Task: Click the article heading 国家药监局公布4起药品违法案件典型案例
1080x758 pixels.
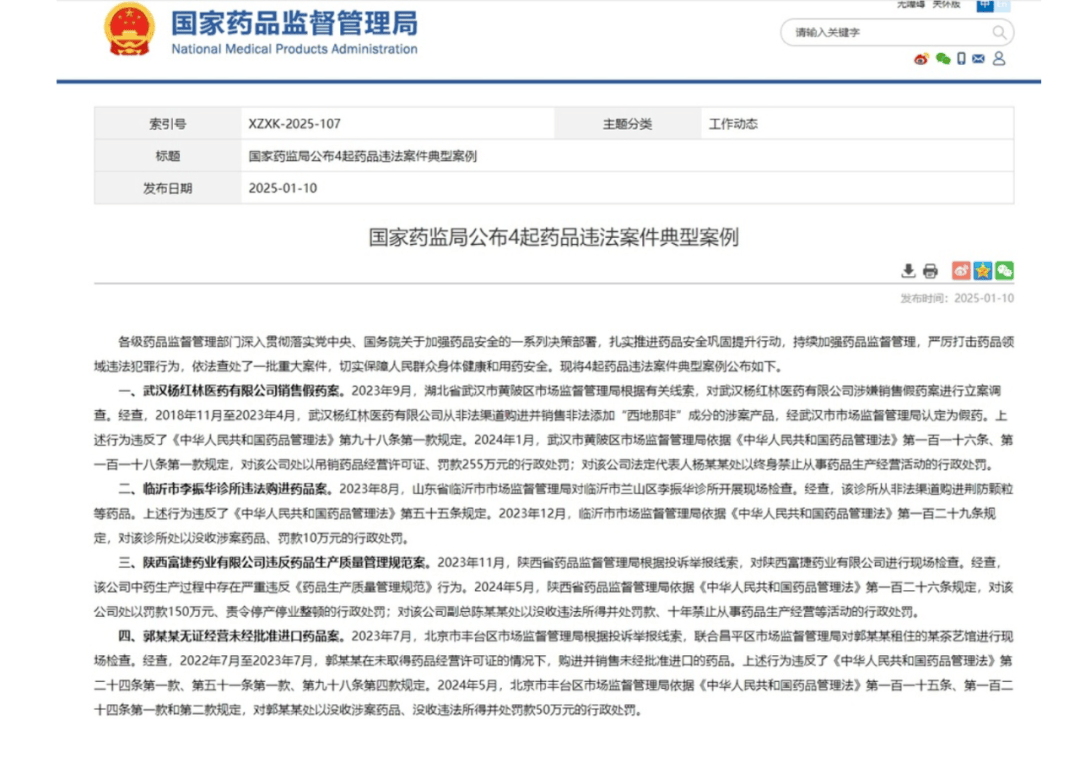Action: 554,237
